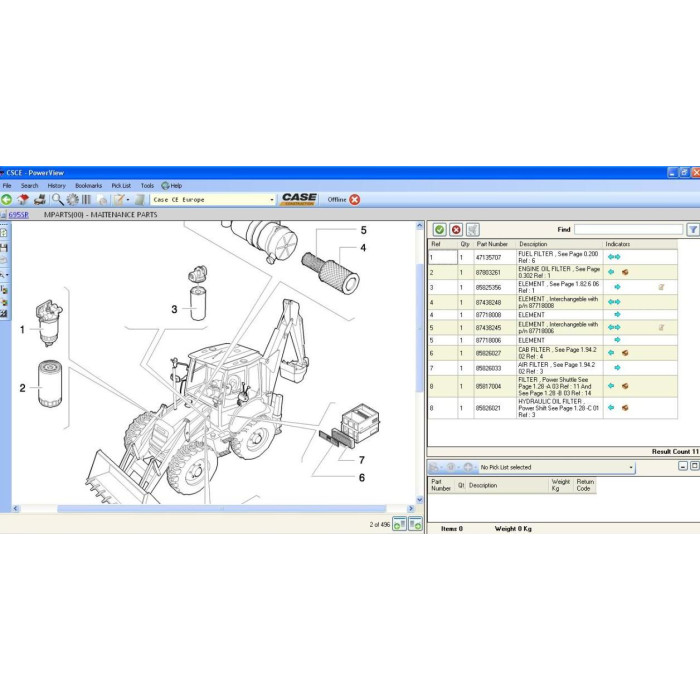Select the FUEL FILTER row 47135707
Image resolution: width=700 pixels, height=700 pixels.
[x=553, y=257]
